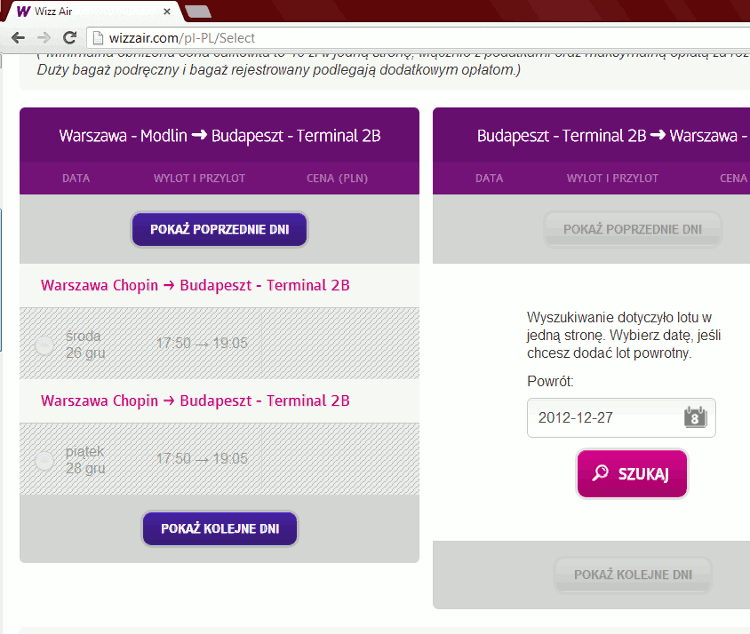Reload the Wizz Air page
The image size is (750, 634).
[x=70, y=38]
